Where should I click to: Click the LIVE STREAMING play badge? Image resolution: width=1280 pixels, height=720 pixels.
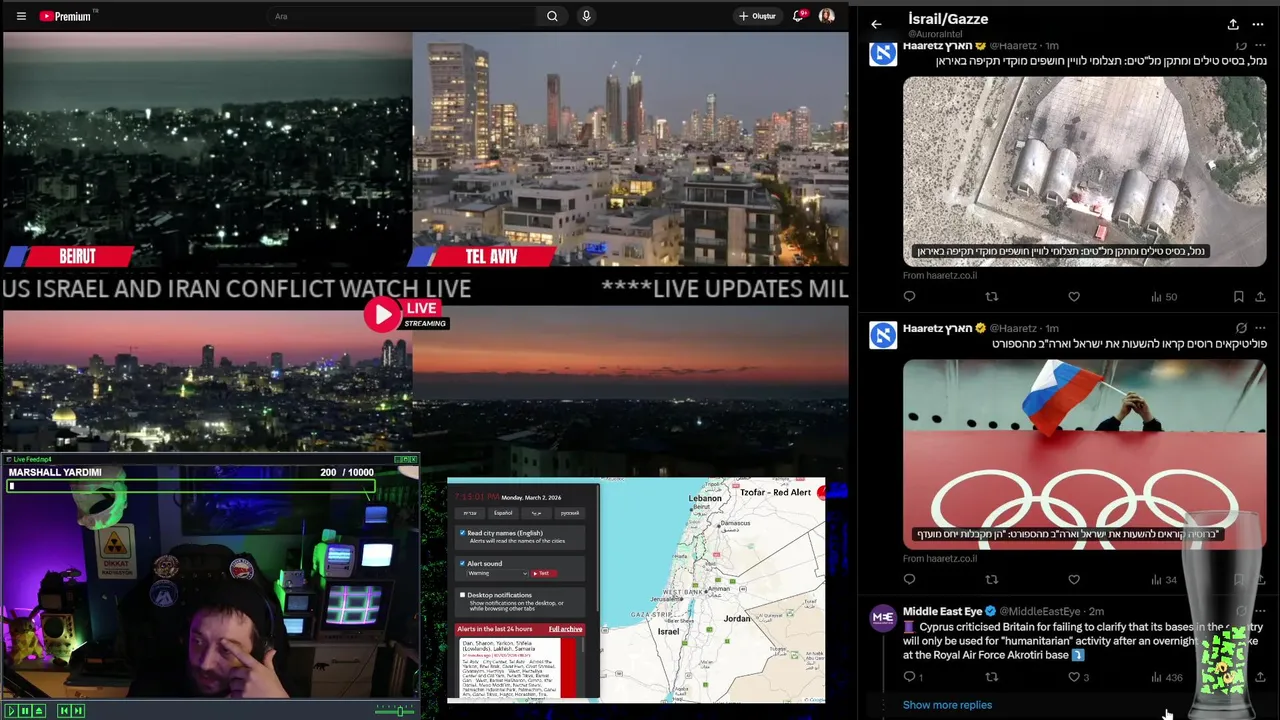[x=406, y=314]
